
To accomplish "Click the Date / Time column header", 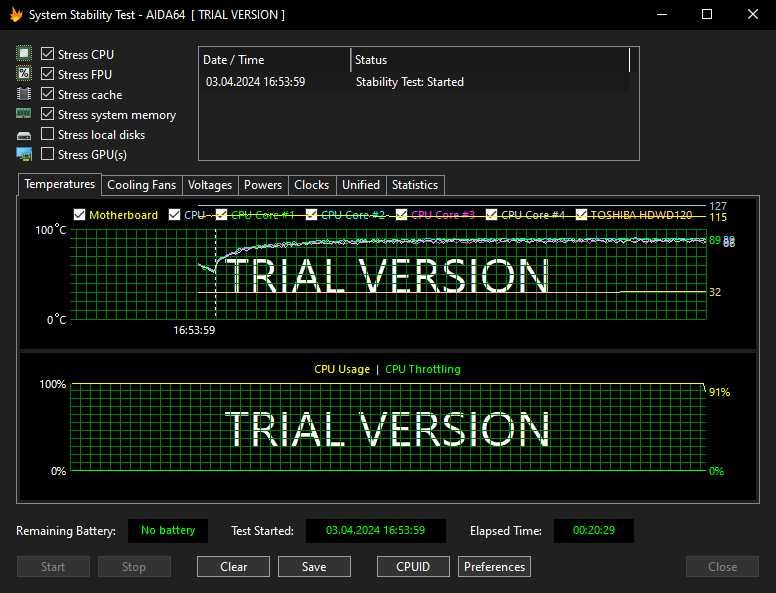I will coord(275,60).
